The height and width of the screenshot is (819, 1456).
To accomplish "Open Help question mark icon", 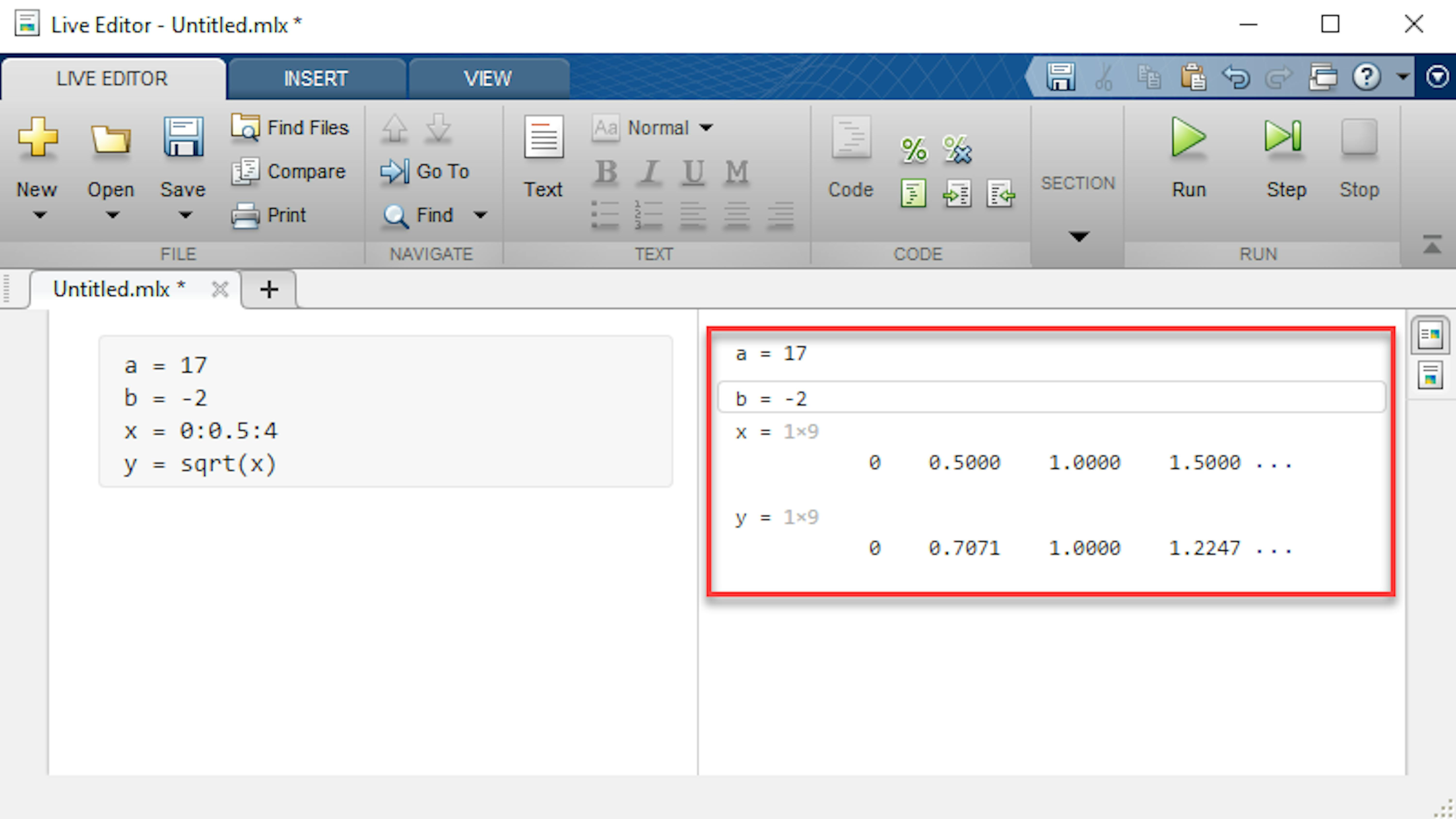I will [1367, 77].
